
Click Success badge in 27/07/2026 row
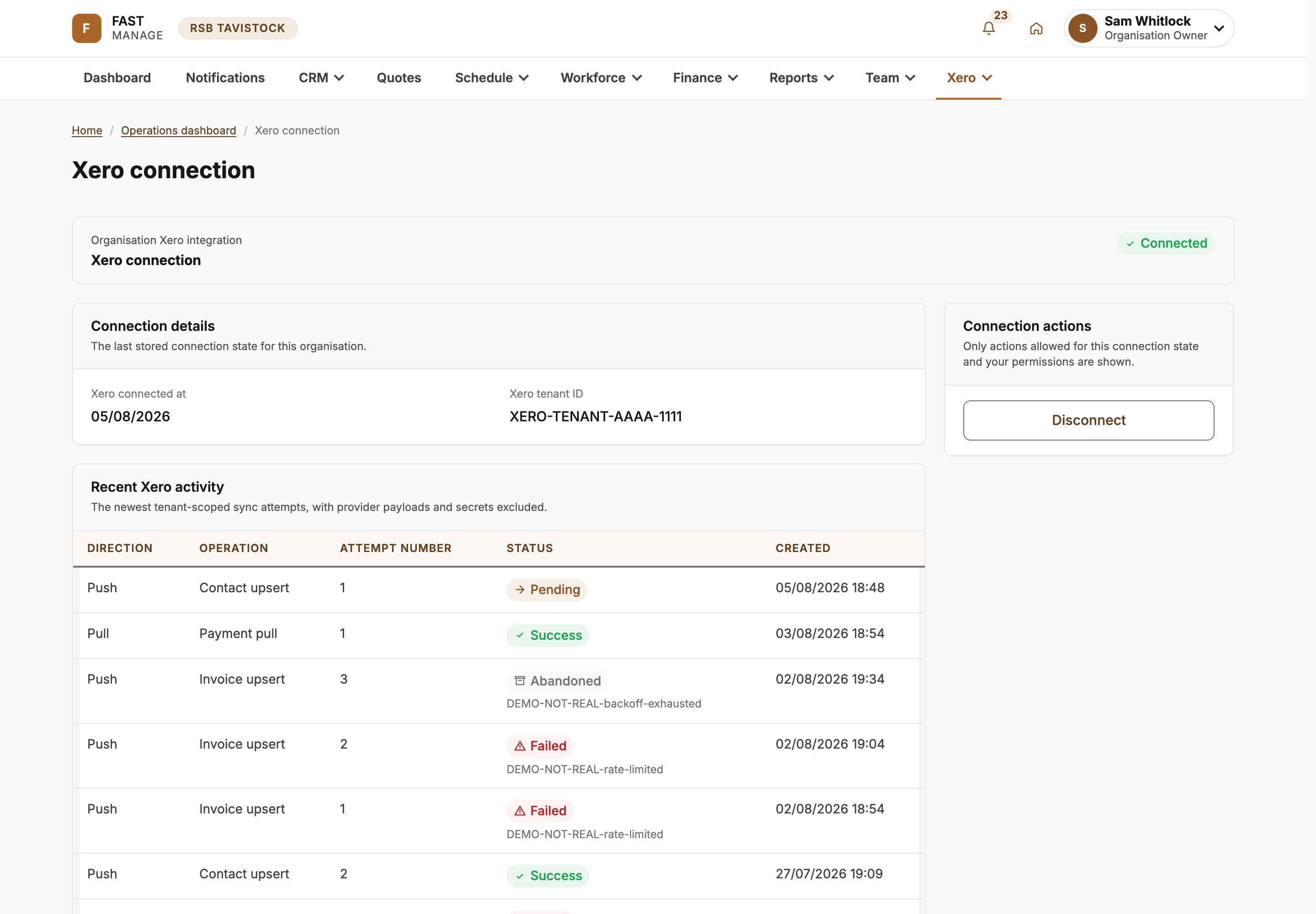click(547, 876)
